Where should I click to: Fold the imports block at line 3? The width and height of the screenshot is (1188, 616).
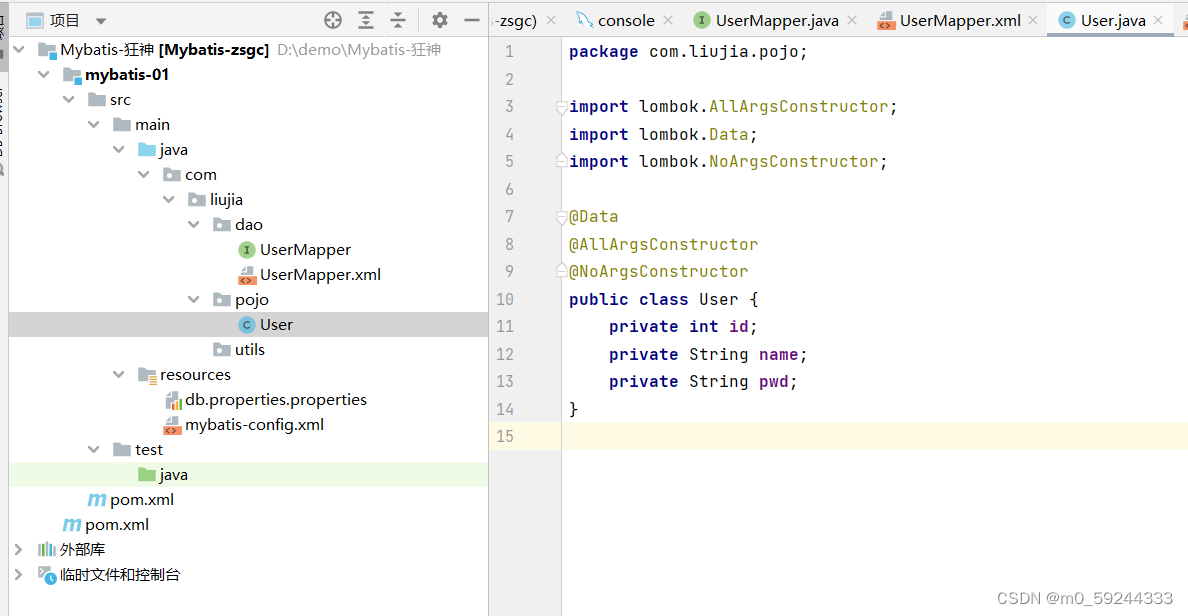pos(561,108)
